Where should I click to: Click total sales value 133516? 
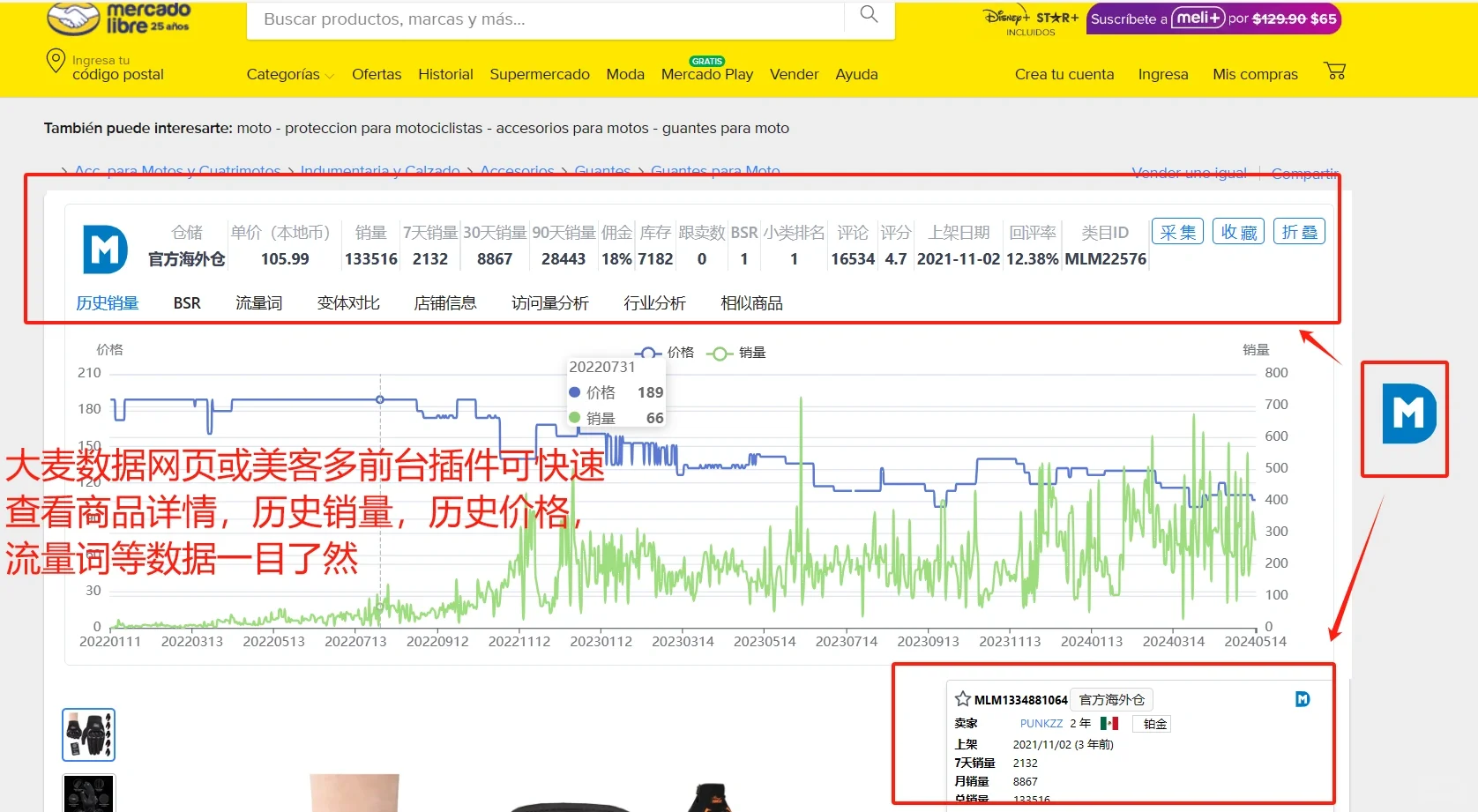(x=371, y=259)
